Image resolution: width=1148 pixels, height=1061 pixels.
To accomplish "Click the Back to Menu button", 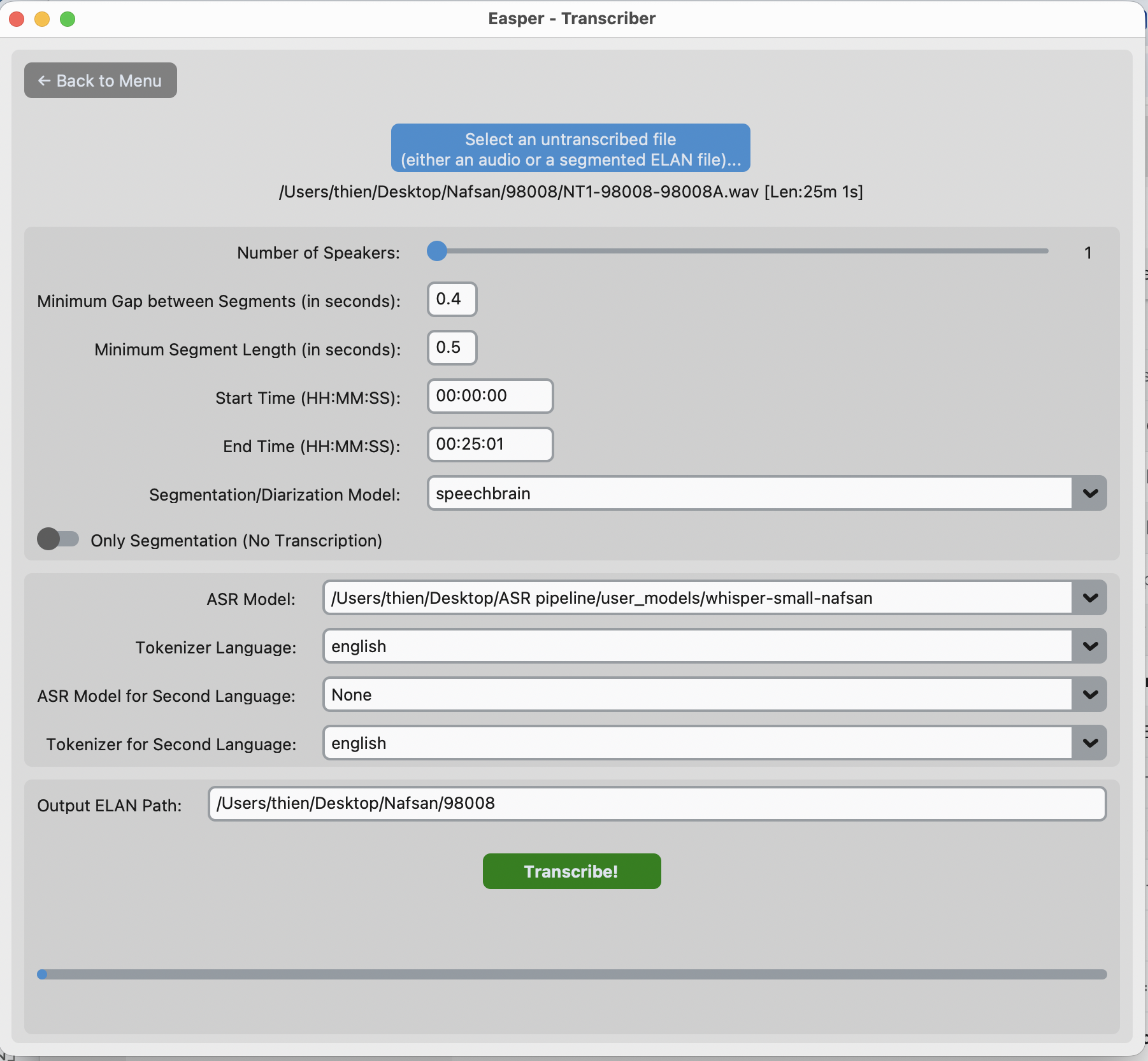I will tap(100, 80).
